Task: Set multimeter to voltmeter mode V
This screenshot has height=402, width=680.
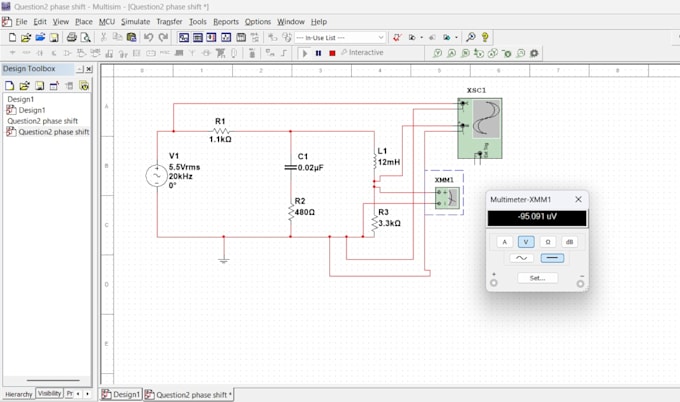Action: pos(526,242)
